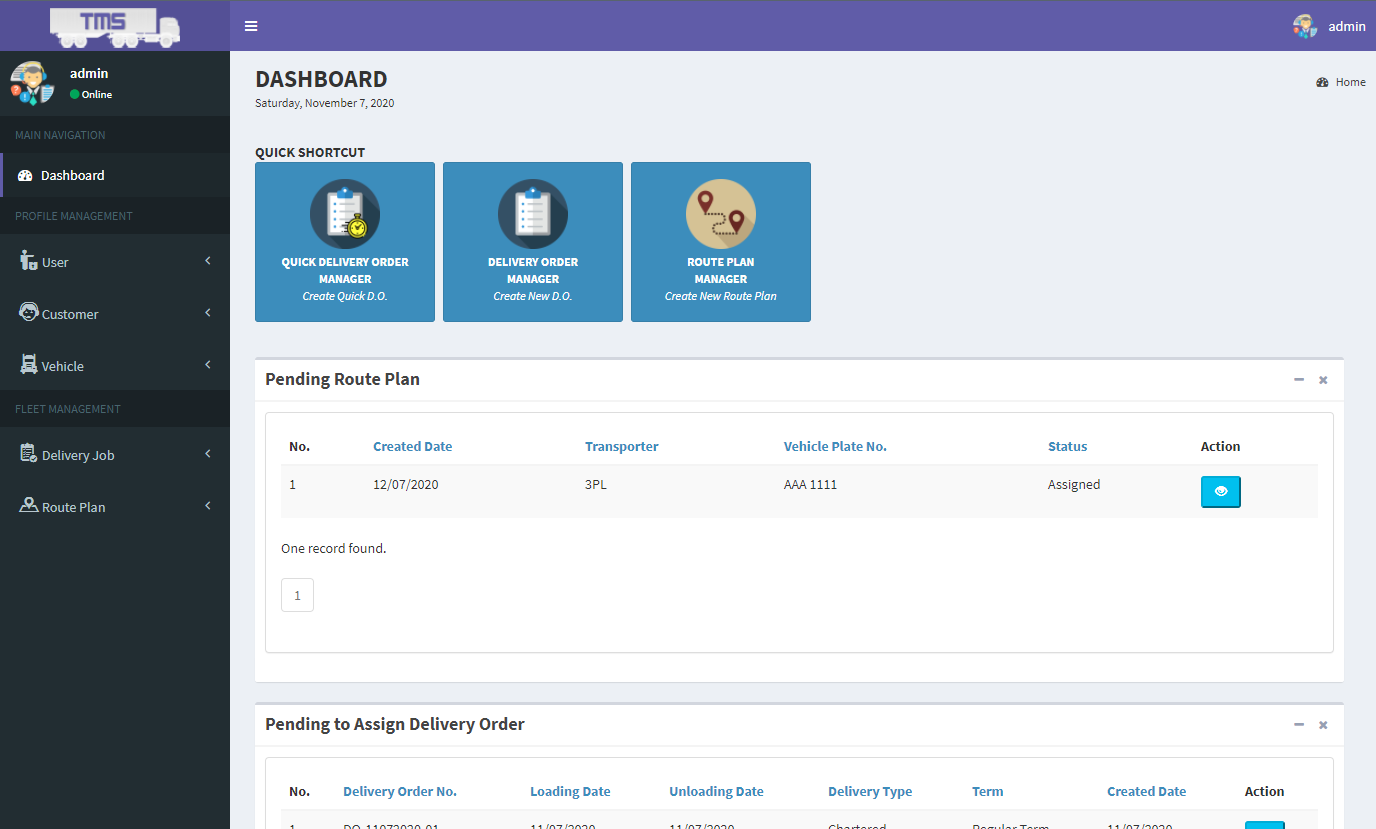The height and width of the screenshot is (829, 1376).
Task: Expand the Delivery Job menu
Action: [x=115, y=455]
